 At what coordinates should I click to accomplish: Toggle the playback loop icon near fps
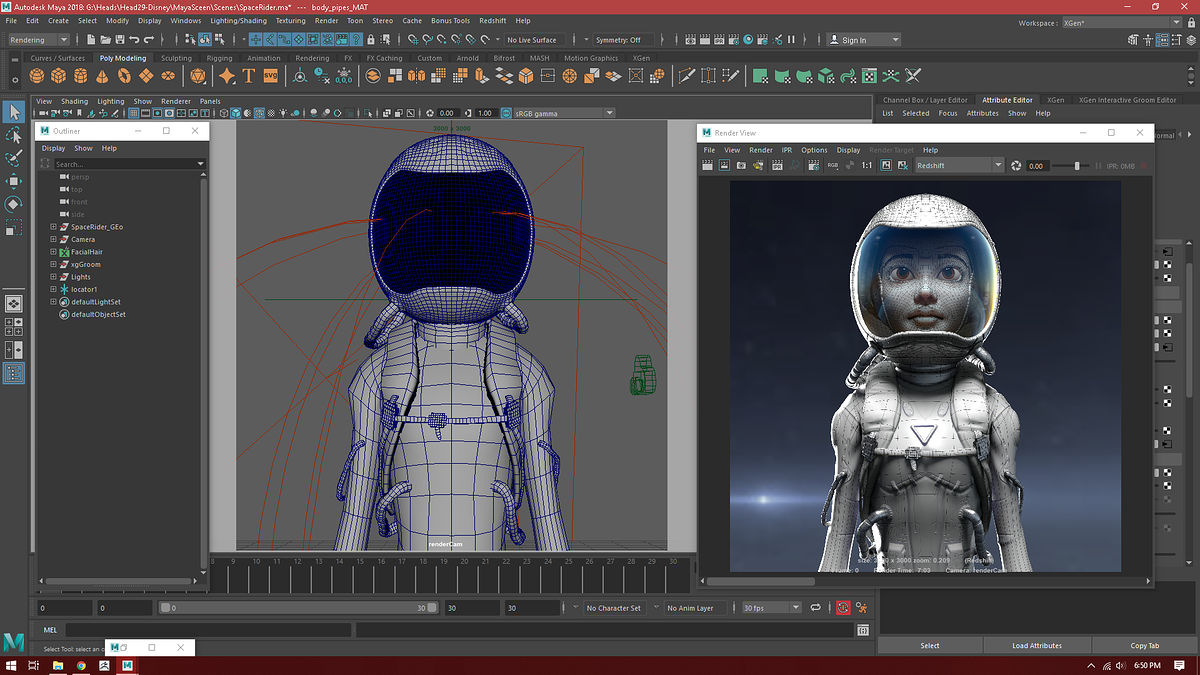[x=816, y=607]
